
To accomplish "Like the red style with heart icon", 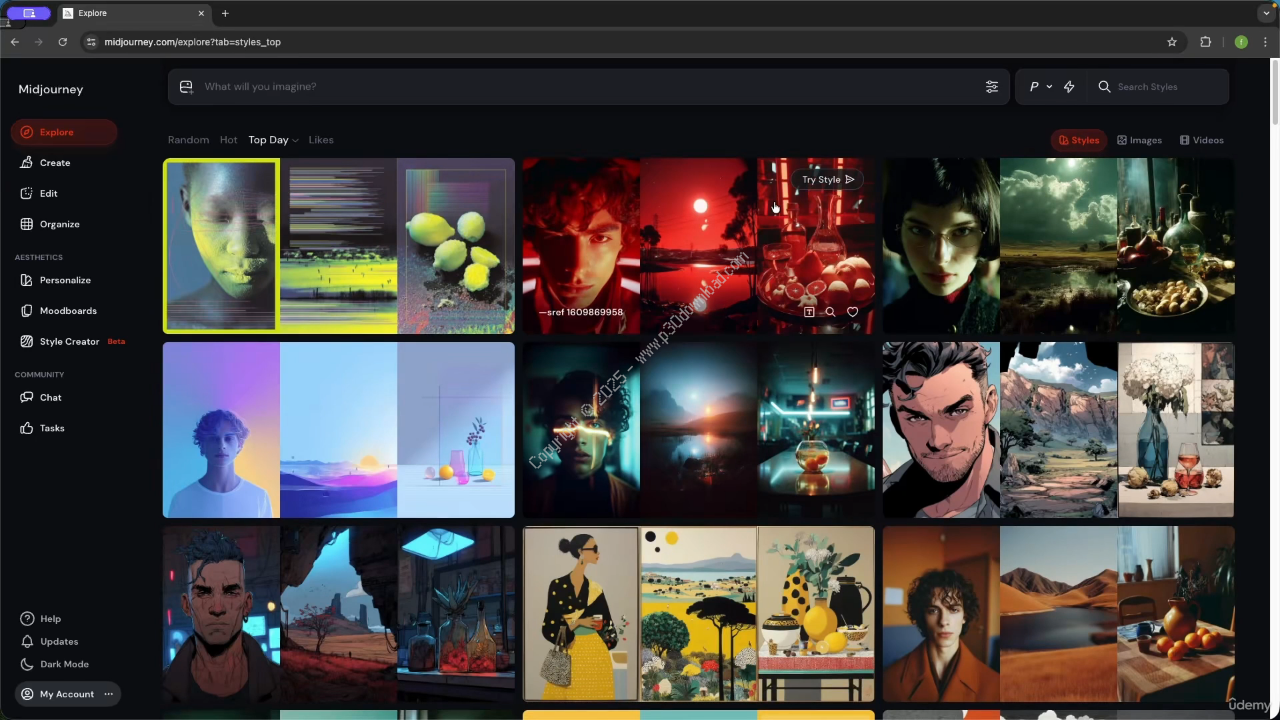I will click(x=852, y=312).
